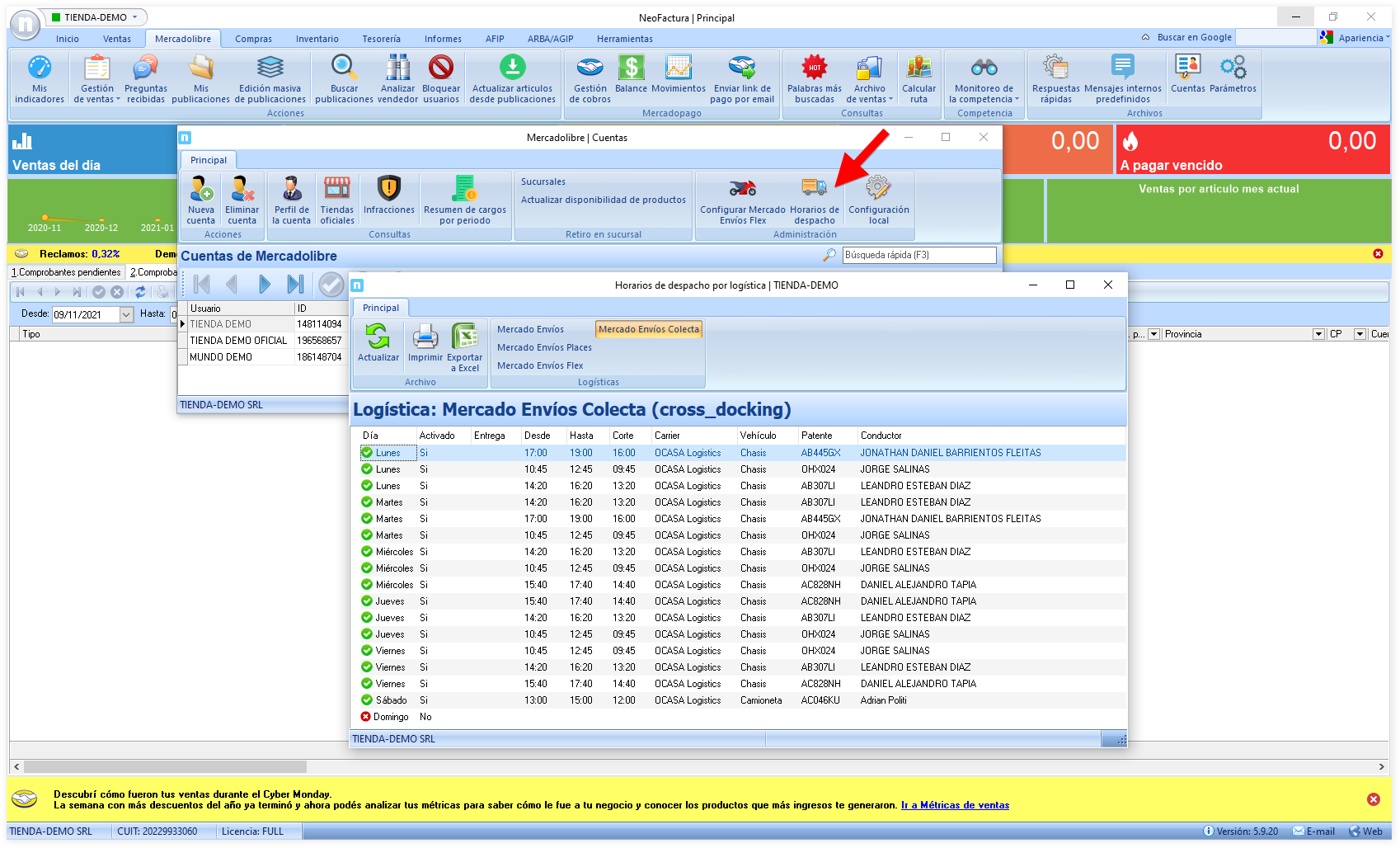The image size is (1400, 848).
Task: Click the Calcular ruta map icon
Action: (918, 68)
